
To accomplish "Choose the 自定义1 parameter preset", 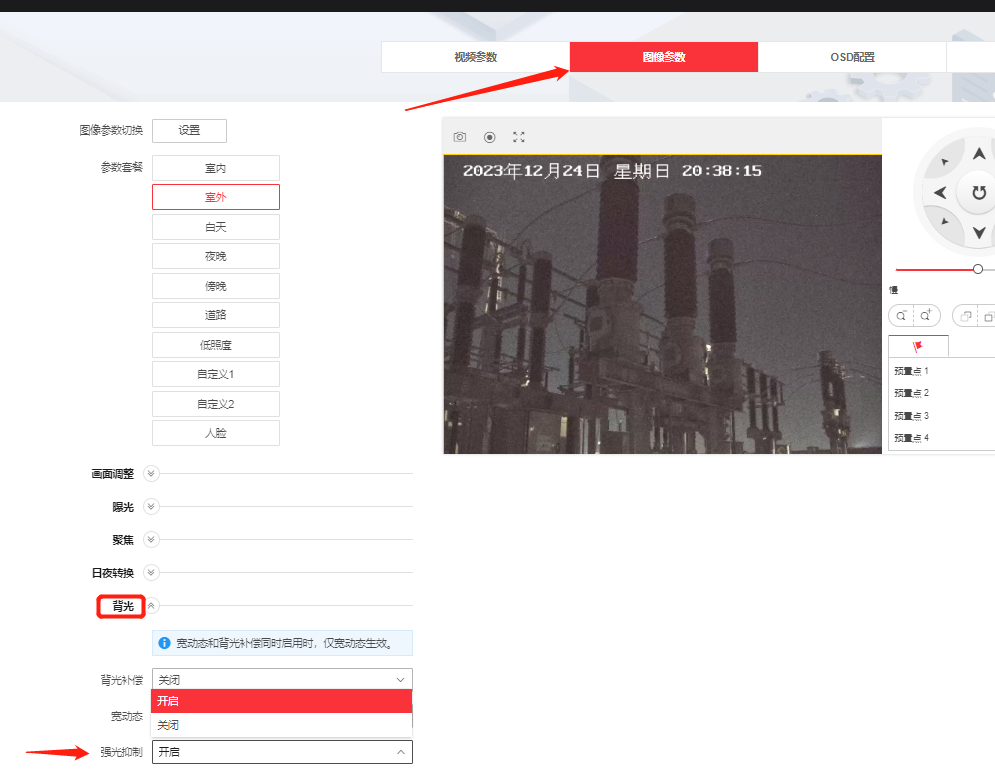I will (216, 374).
